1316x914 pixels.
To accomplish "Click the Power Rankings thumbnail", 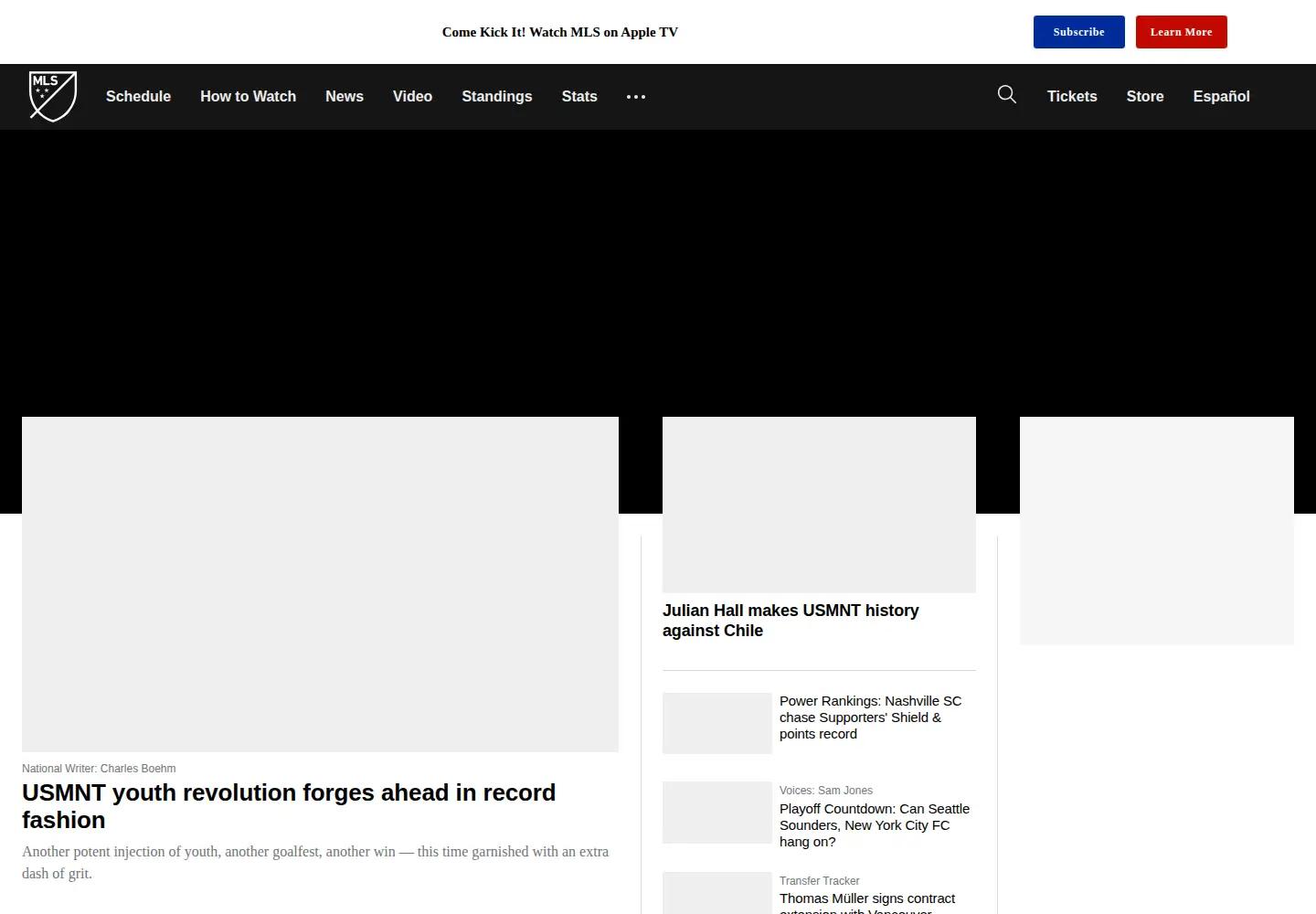I will coord(717,723).
